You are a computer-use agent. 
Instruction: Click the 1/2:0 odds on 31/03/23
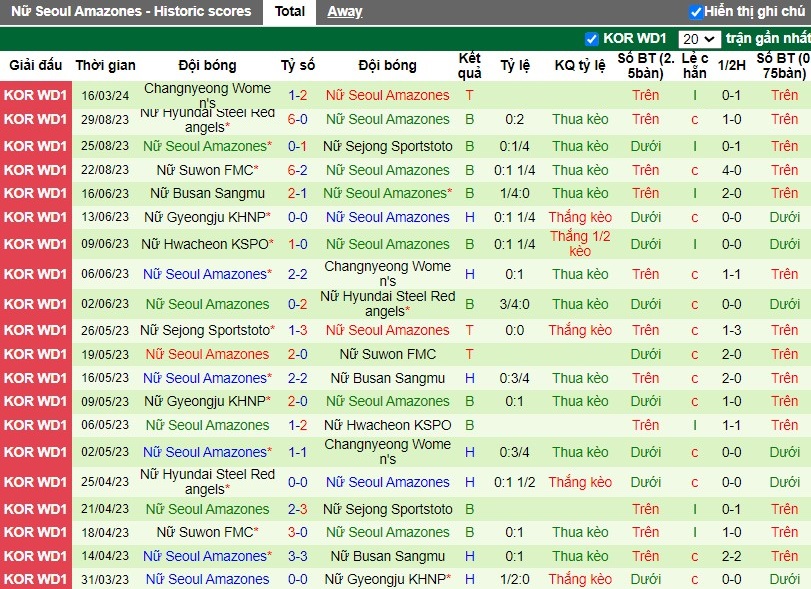(x=515, y=579)
